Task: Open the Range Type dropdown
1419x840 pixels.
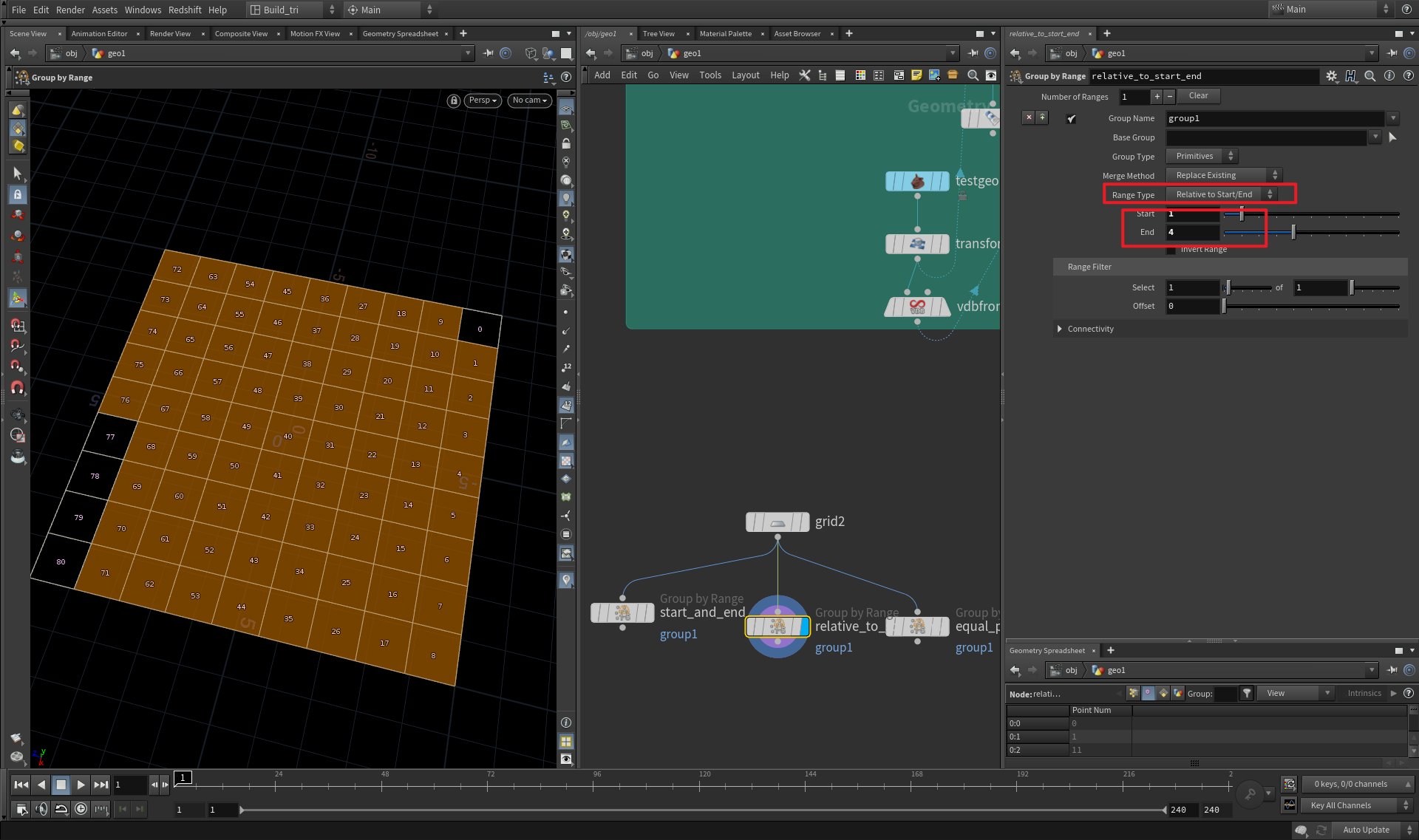Action: point(1222,194)
